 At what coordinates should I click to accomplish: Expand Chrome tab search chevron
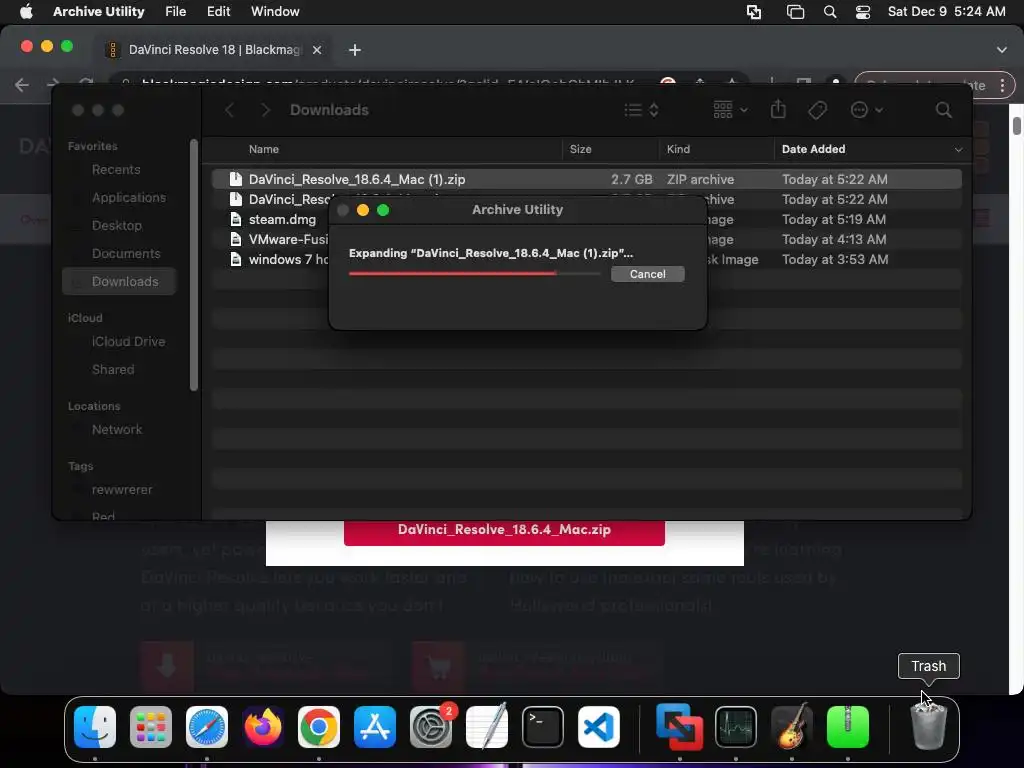1002,50
